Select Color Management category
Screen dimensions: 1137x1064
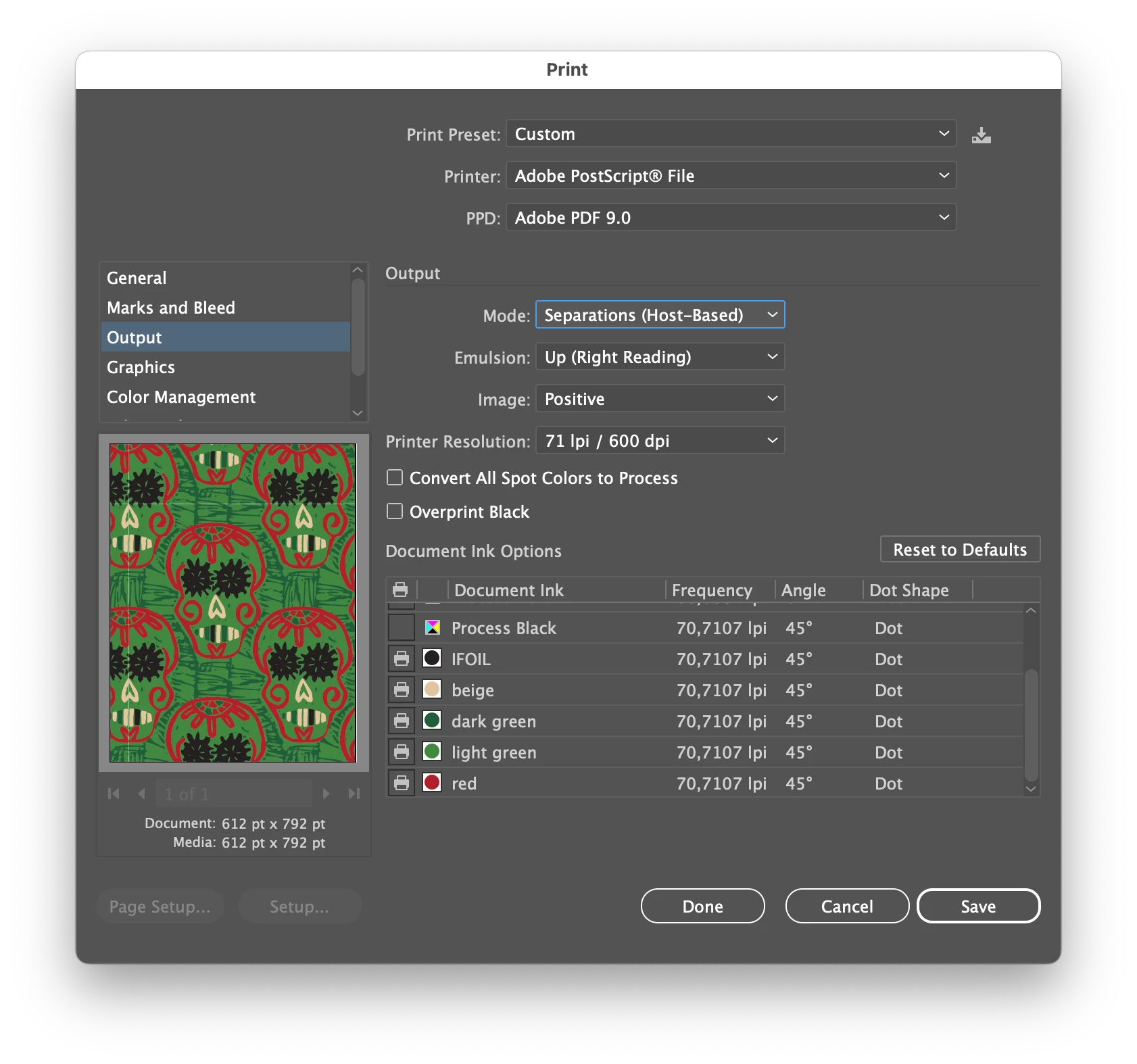[226, 397]
